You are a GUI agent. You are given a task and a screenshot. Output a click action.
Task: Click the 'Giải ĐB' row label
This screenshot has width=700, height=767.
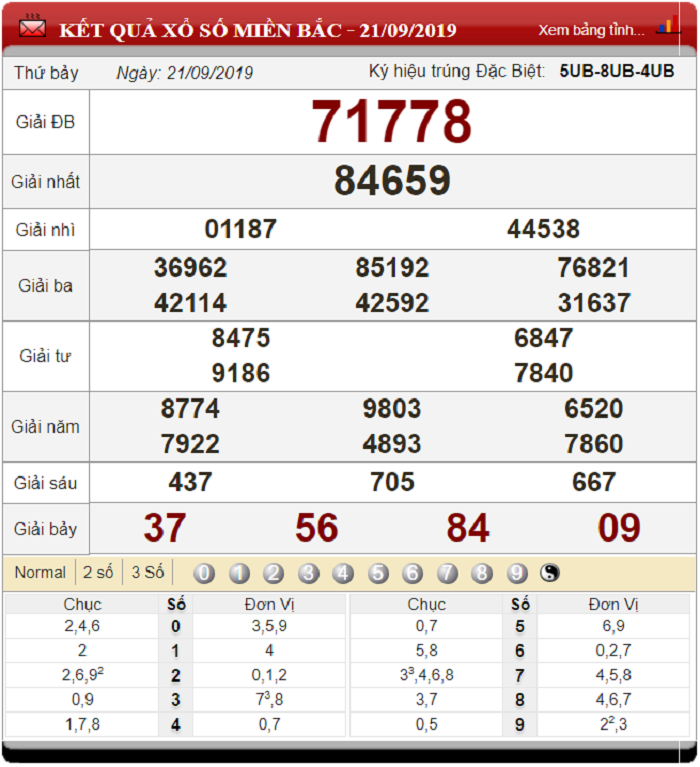click(x=45, y=122)
